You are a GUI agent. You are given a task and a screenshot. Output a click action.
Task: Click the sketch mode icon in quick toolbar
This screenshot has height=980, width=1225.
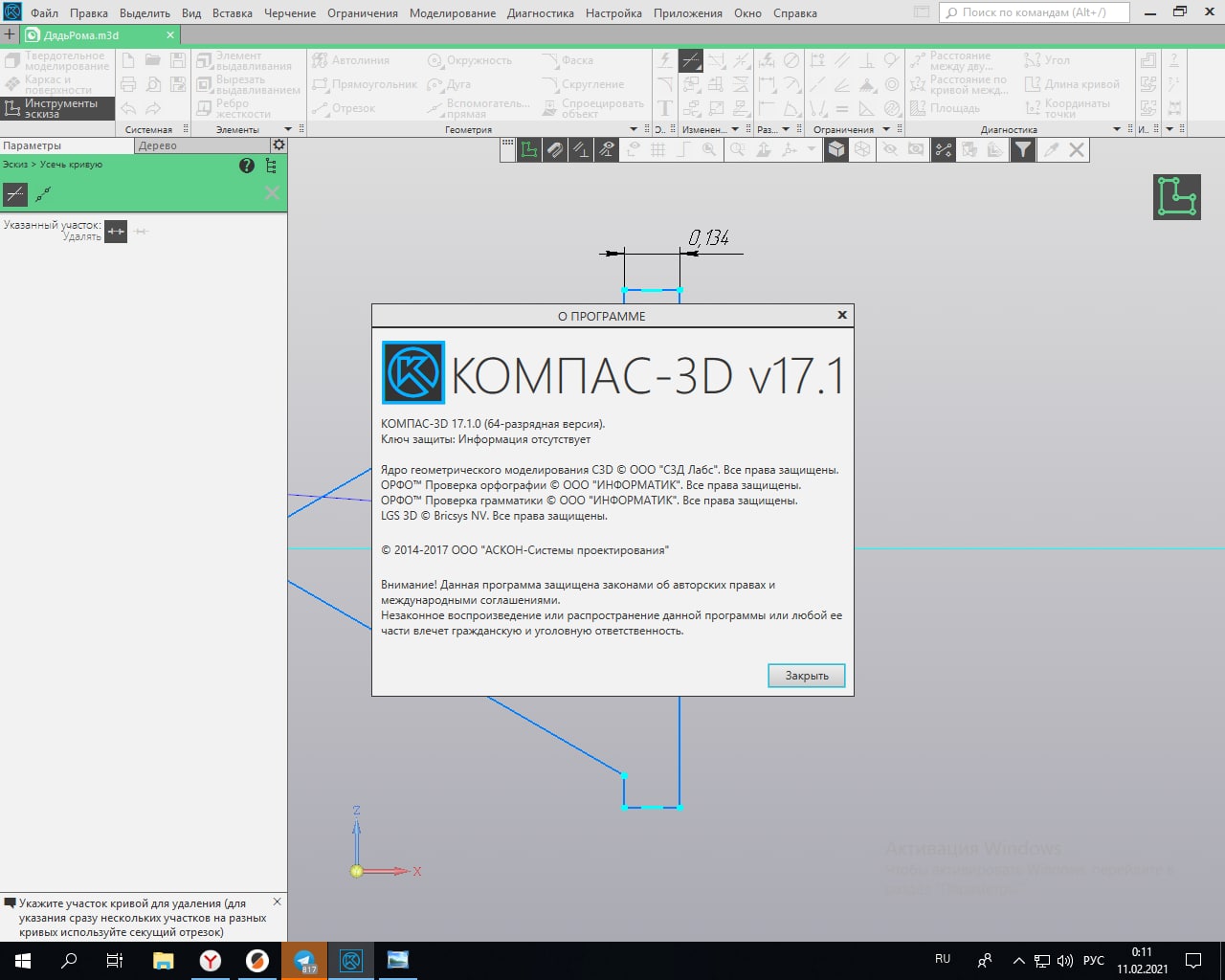(529, 149)
